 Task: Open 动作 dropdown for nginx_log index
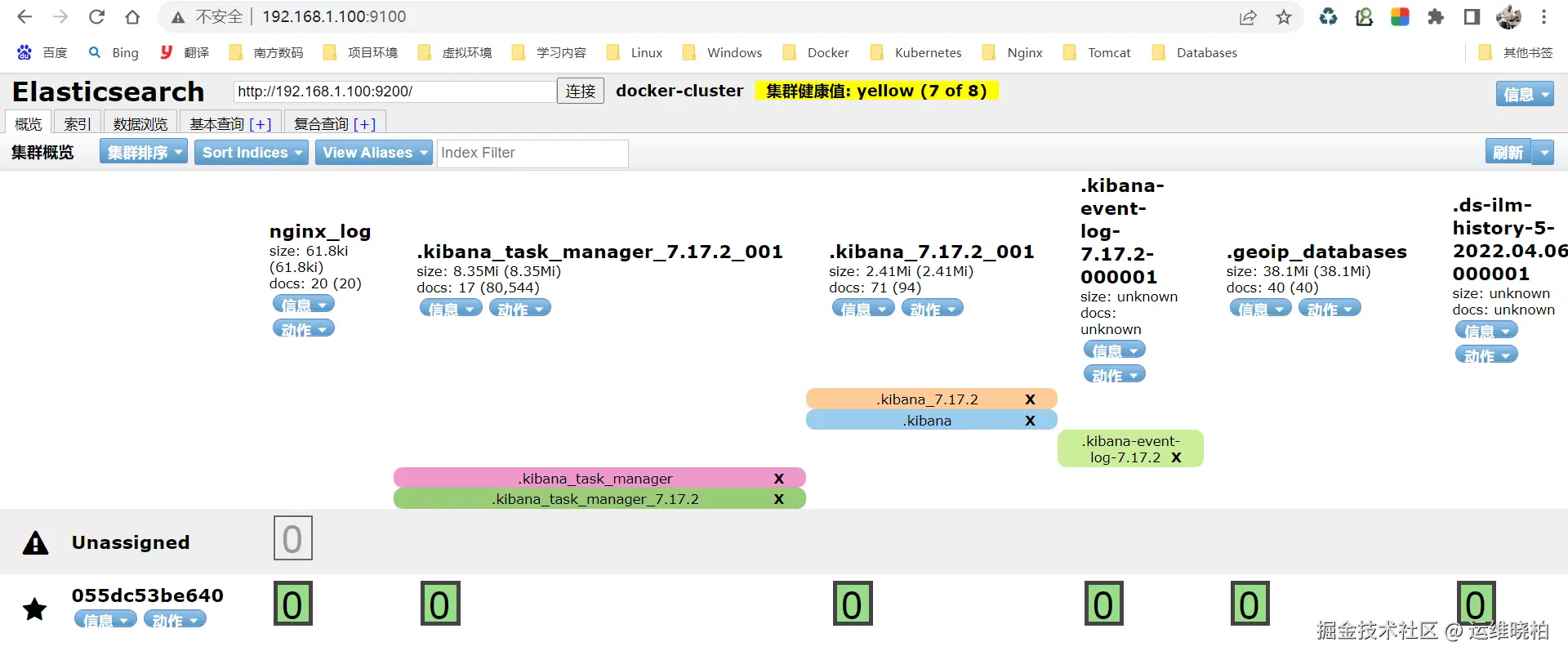[x=304, y=329]
